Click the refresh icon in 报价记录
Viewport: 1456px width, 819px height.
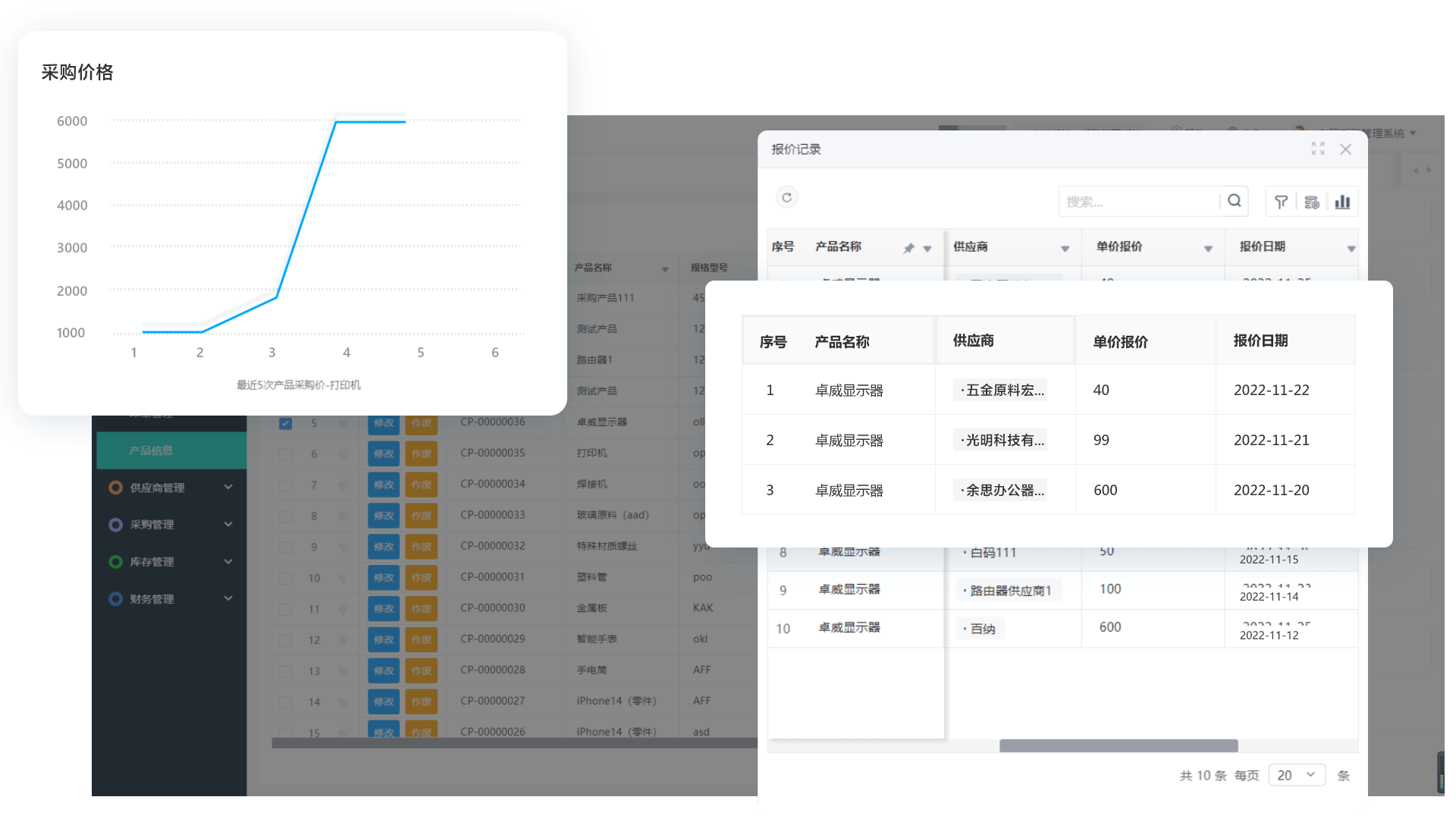(x=789, y=197)
